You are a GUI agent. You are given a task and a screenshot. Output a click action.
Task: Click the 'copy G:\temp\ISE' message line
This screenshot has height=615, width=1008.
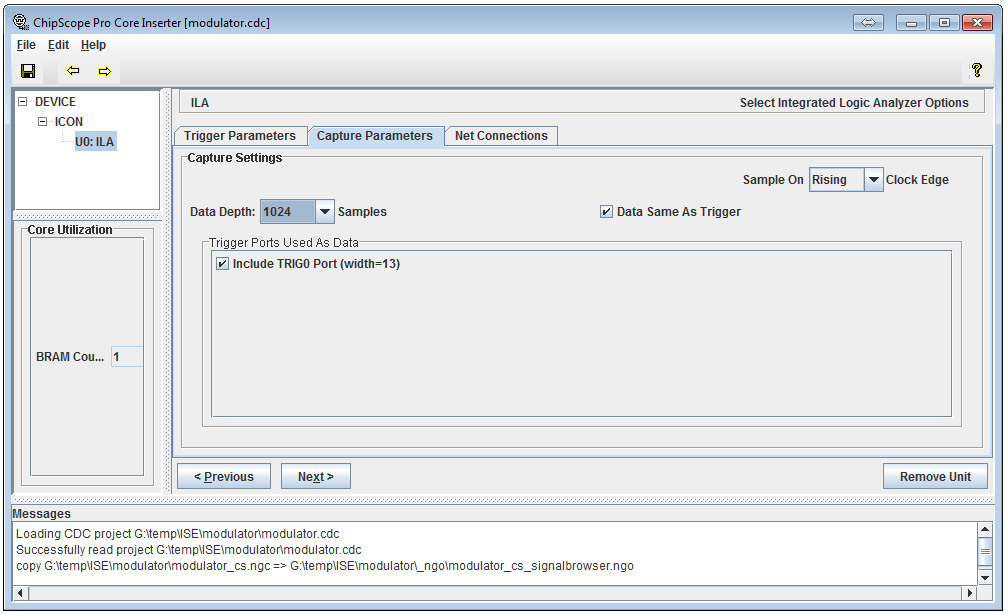click(x=325, y=566)
